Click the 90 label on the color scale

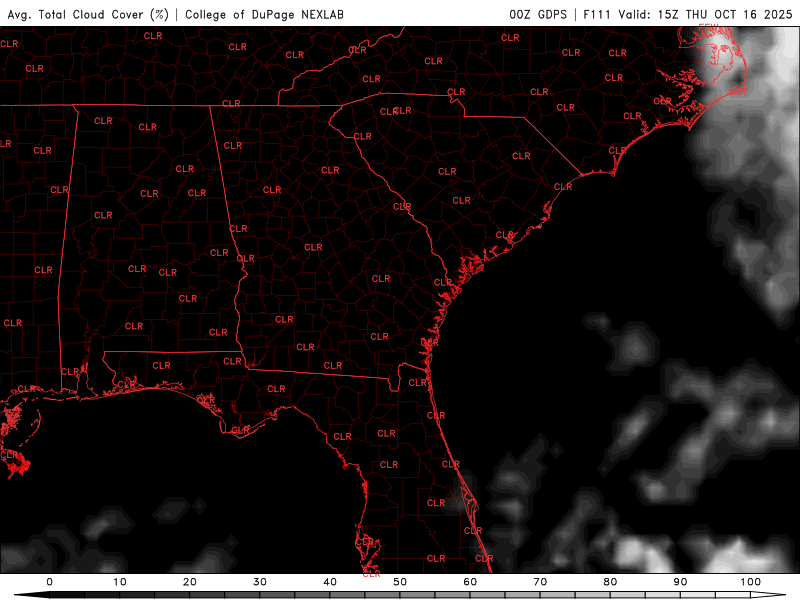(681, 582)
